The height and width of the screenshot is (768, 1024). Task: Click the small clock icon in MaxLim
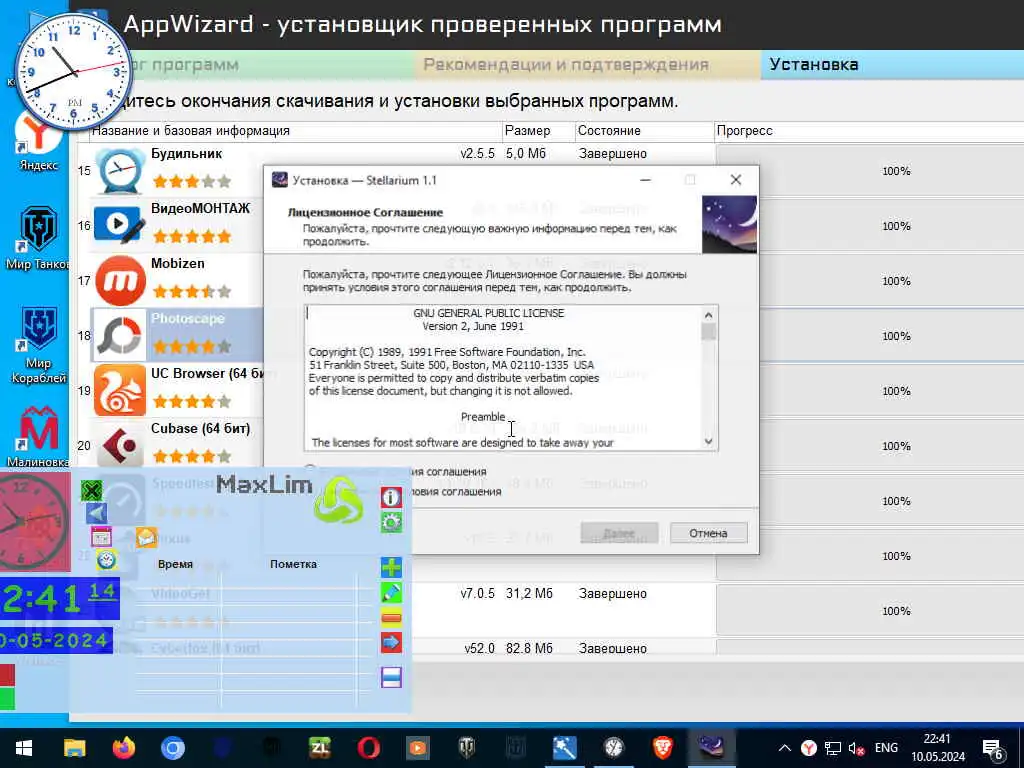point(106,560)
